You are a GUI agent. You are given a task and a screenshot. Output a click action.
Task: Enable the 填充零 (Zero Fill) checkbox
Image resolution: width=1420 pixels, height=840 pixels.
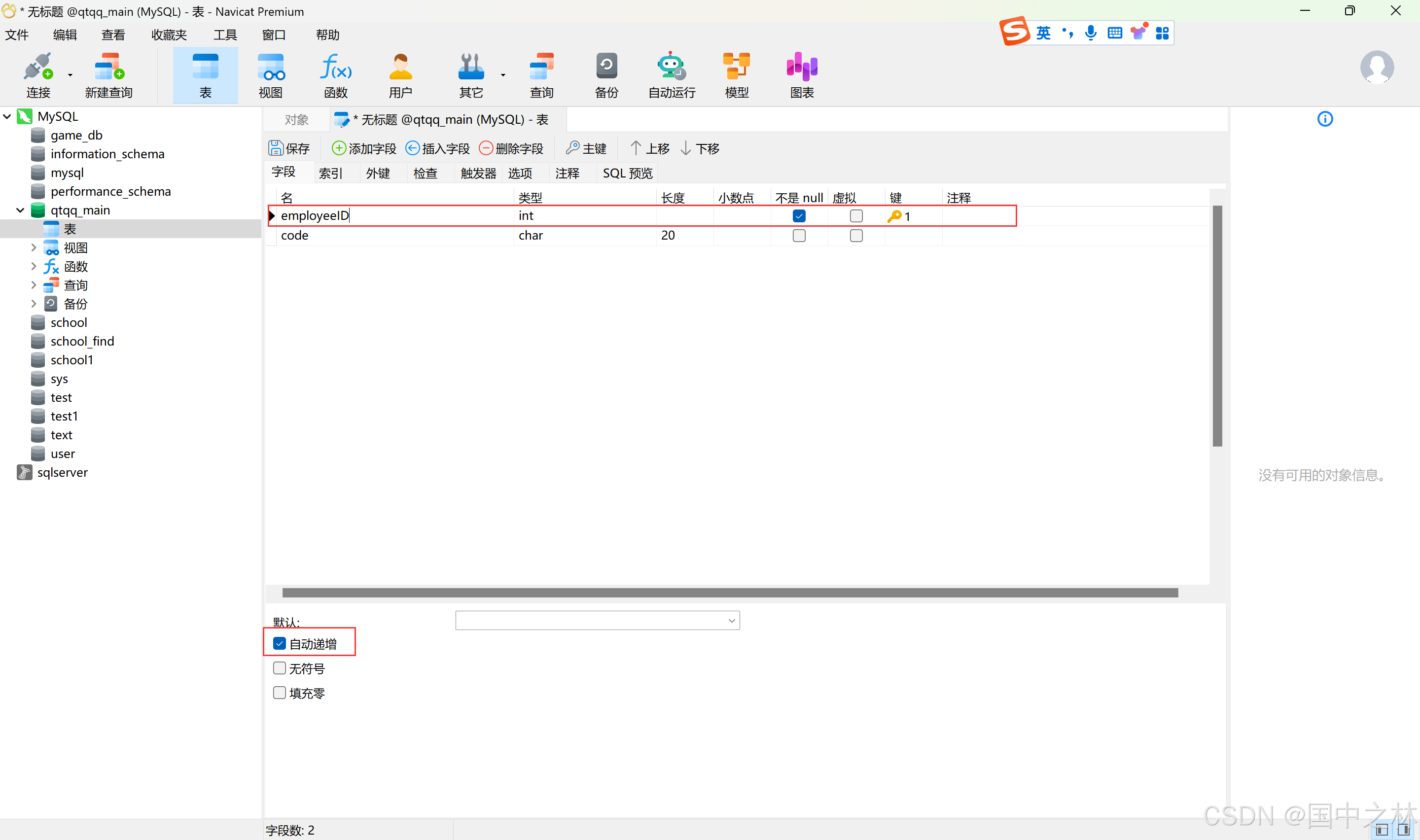click(280, 693)
